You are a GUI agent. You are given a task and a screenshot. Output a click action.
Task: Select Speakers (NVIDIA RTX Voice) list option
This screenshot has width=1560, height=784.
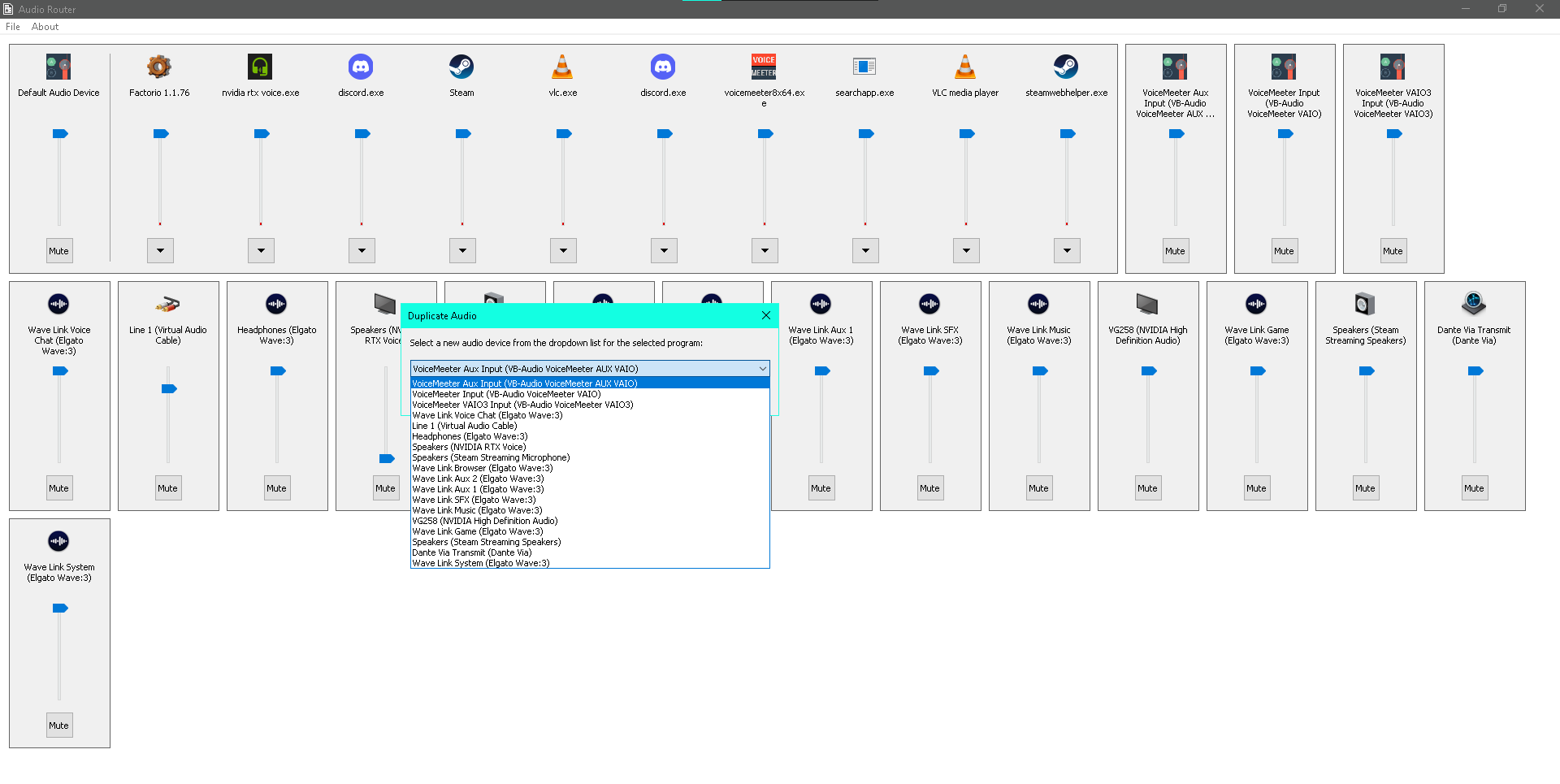click(590, 447)
